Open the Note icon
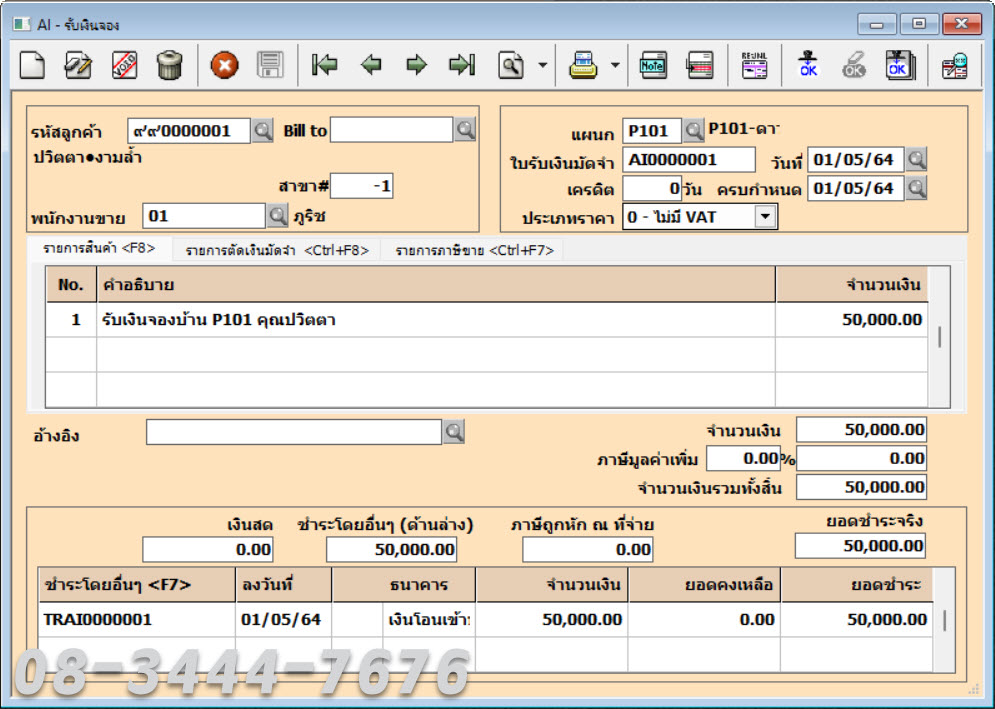The image size is (995, 709). [x=653, y=65]
